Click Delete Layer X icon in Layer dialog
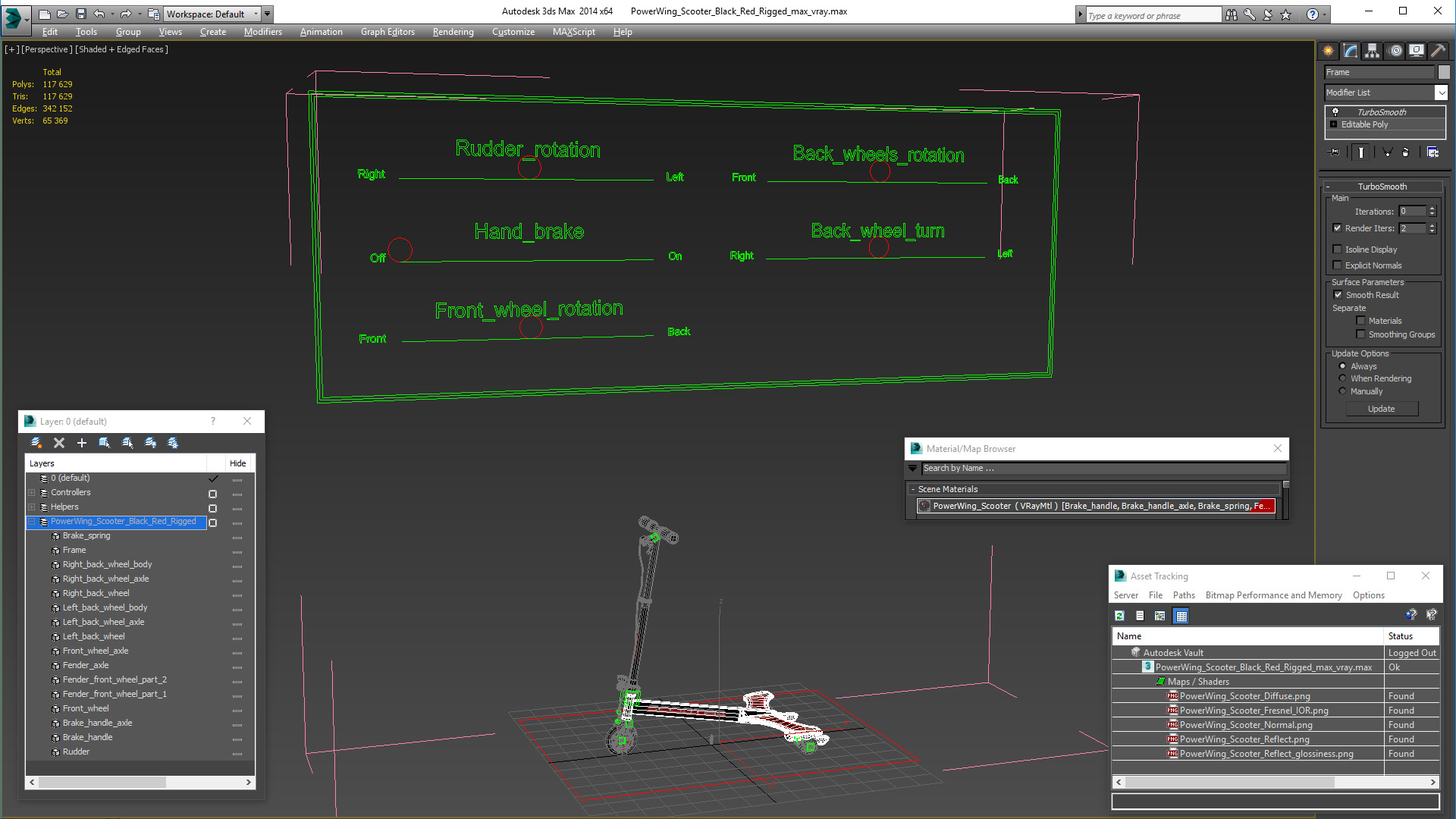This screenshot has height=819, width=1456. pyautogui.click(x=59, y=443)
